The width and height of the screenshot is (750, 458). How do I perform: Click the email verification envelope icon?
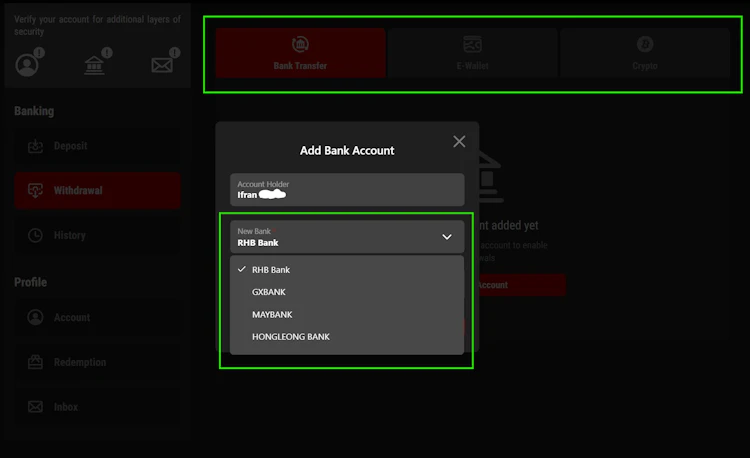pyautogui.click(x=162, y=65)
